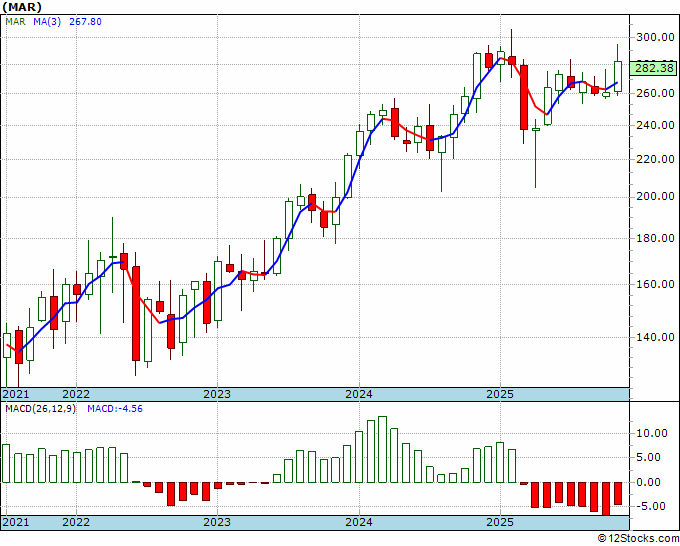Click 2021 on the price chart time axis

coord(16,394)
